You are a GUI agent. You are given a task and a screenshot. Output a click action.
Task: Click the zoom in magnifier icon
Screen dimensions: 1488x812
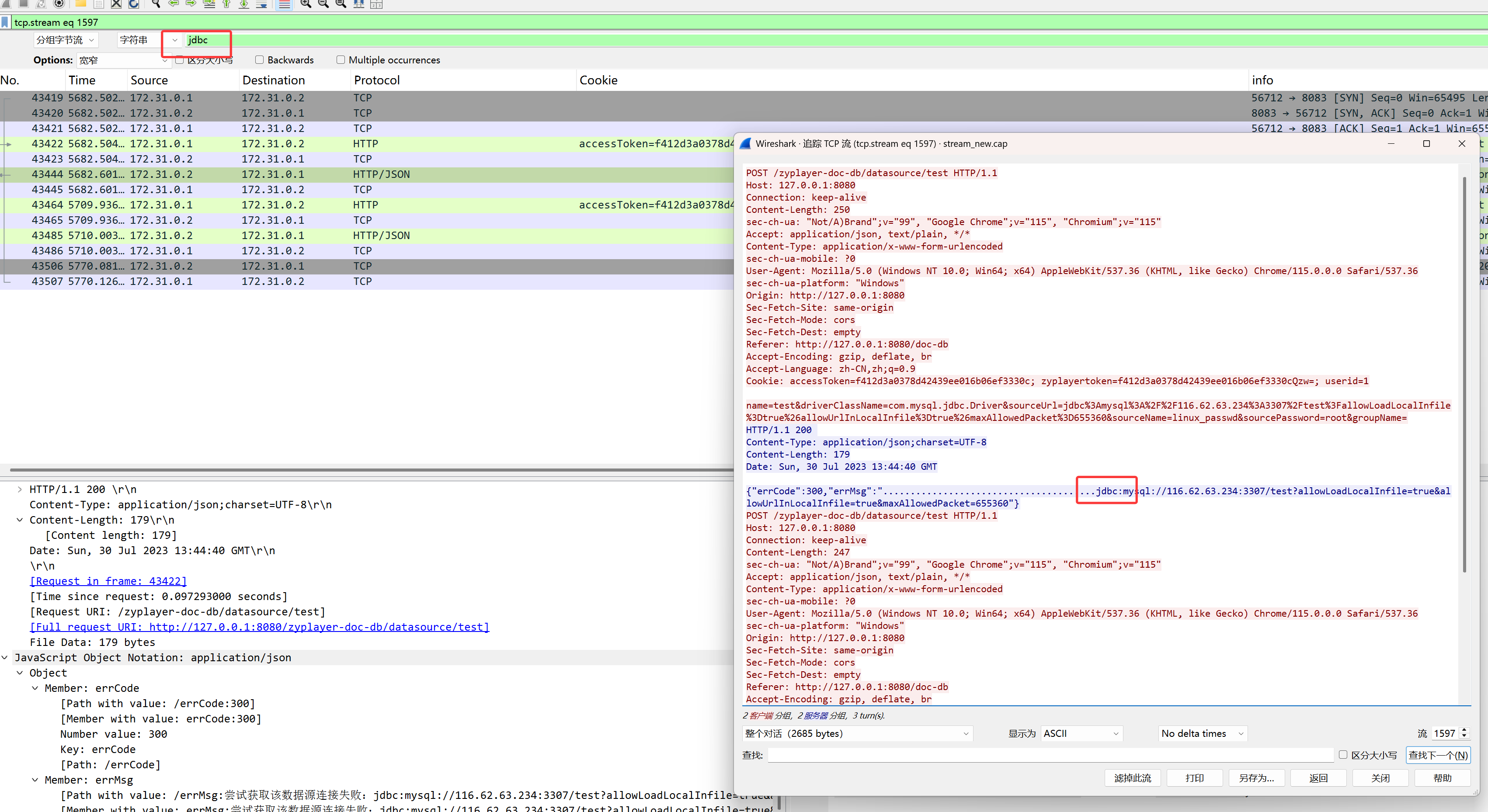[x=306, y=4]
